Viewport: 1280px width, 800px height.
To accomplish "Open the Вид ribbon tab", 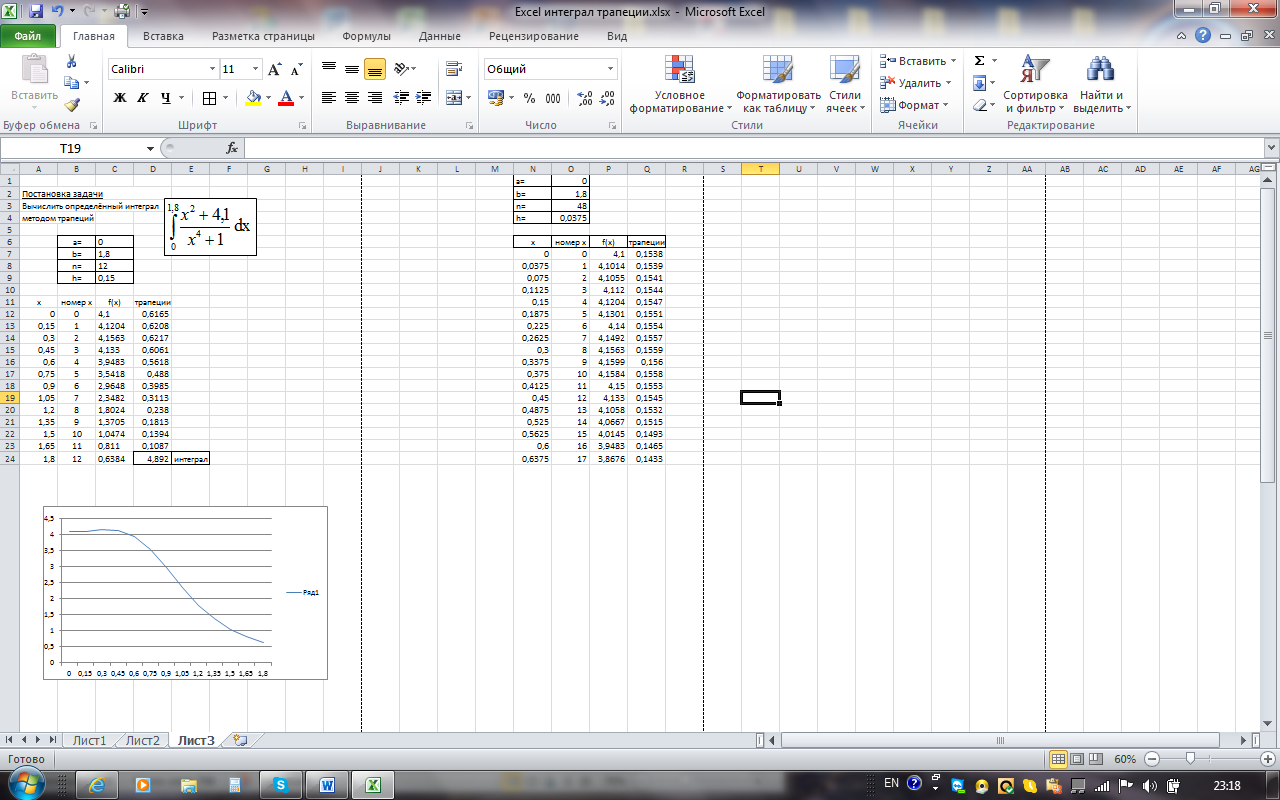I will pyautogui.click(x=617, y=36).
